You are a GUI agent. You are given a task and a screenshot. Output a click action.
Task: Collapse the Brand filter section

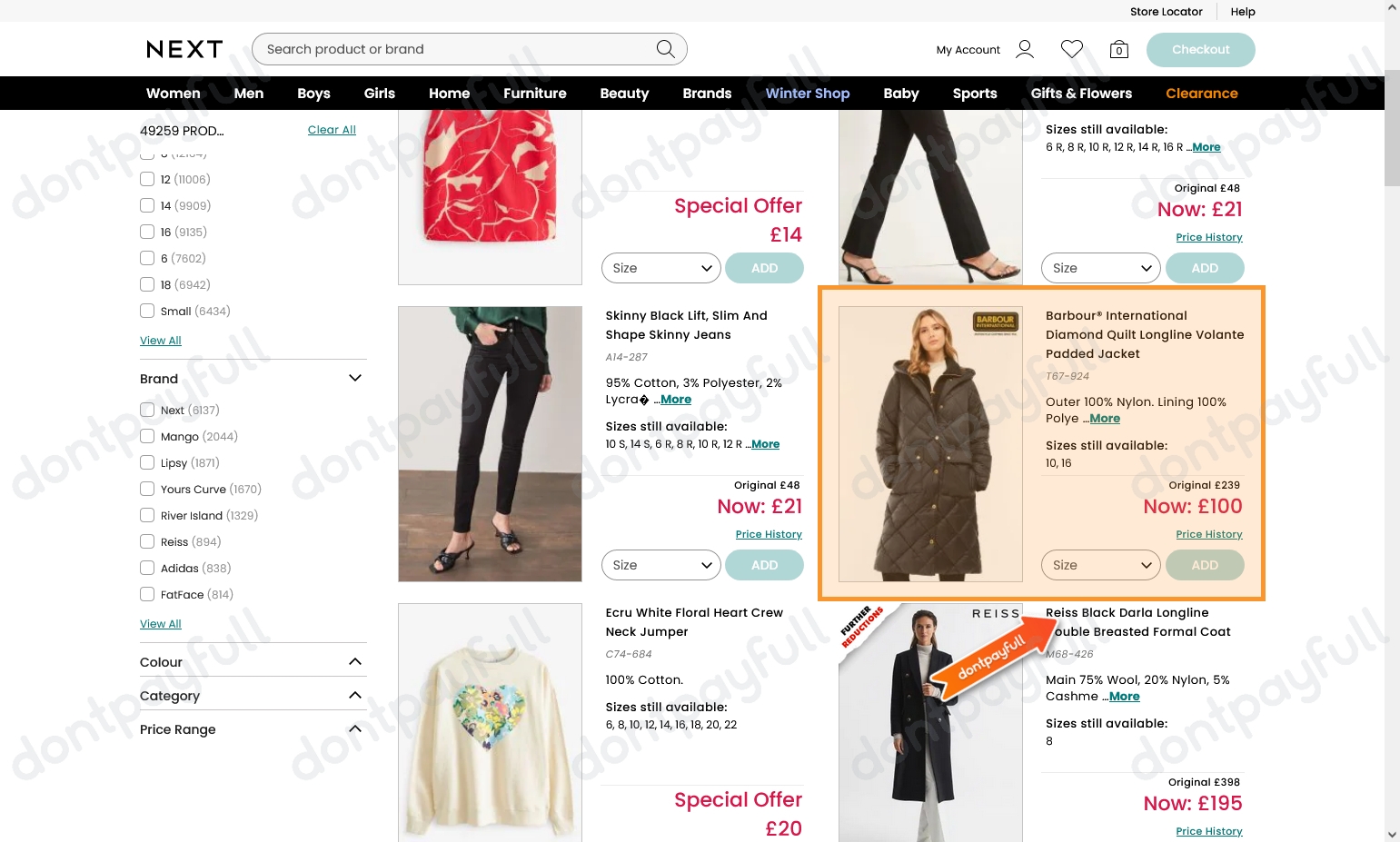pyautogui.click(x=355, y=378)
